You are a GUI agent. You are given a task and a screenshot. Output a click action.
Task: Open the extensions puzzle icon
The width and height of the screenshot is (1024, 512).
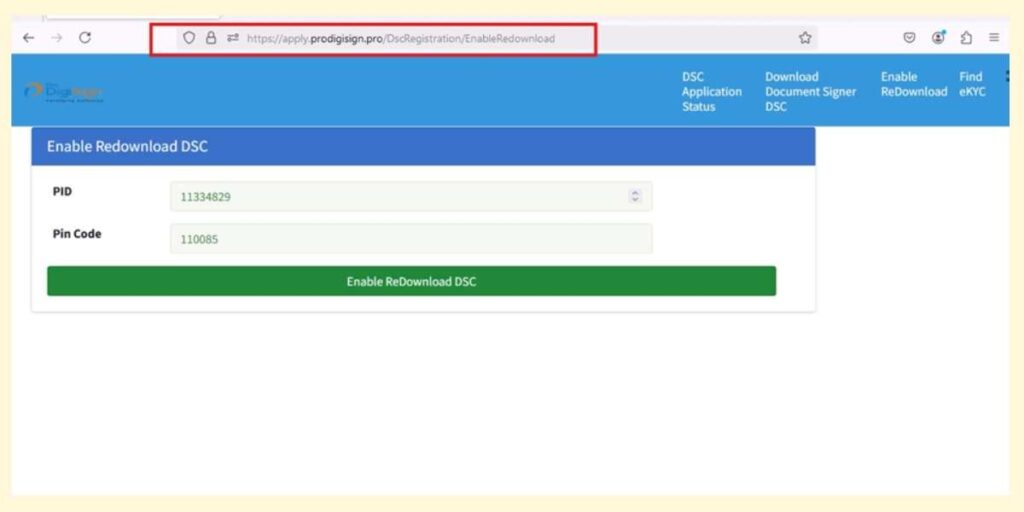(x=967, y=38)
